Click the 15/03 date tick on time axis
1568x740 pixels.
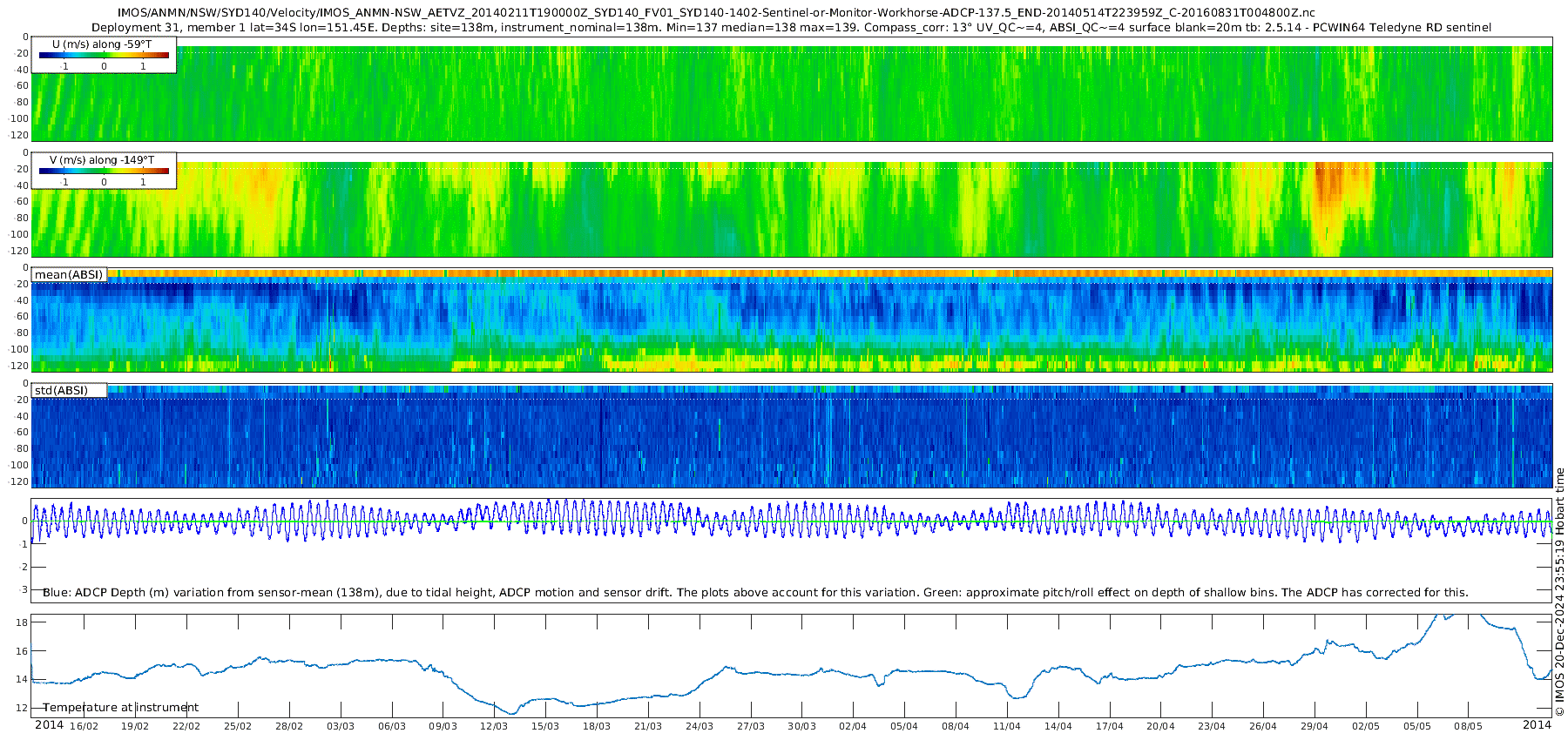click(x=545, y=726)
